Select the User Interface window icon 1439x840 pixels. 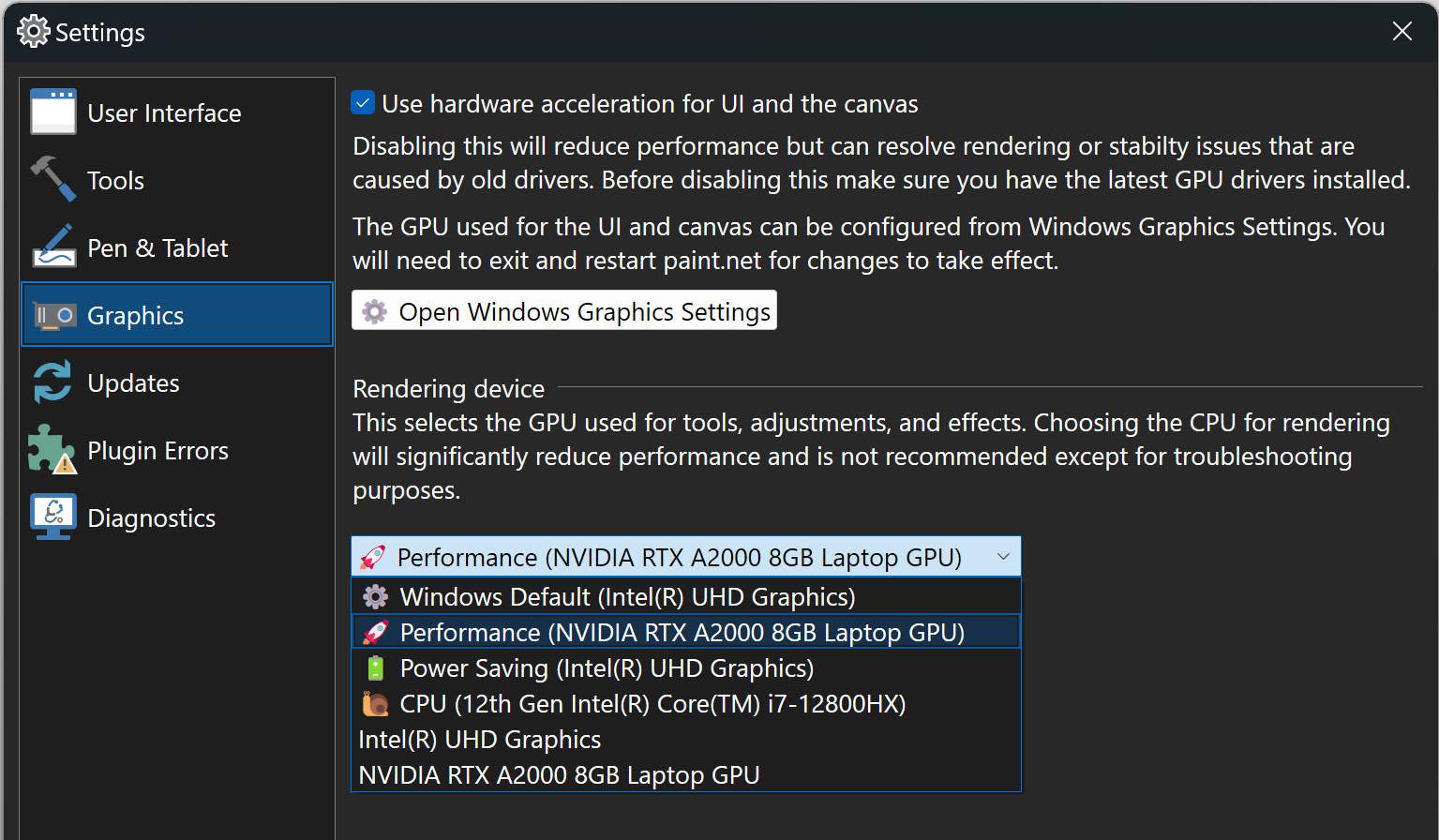coord(53,112)
